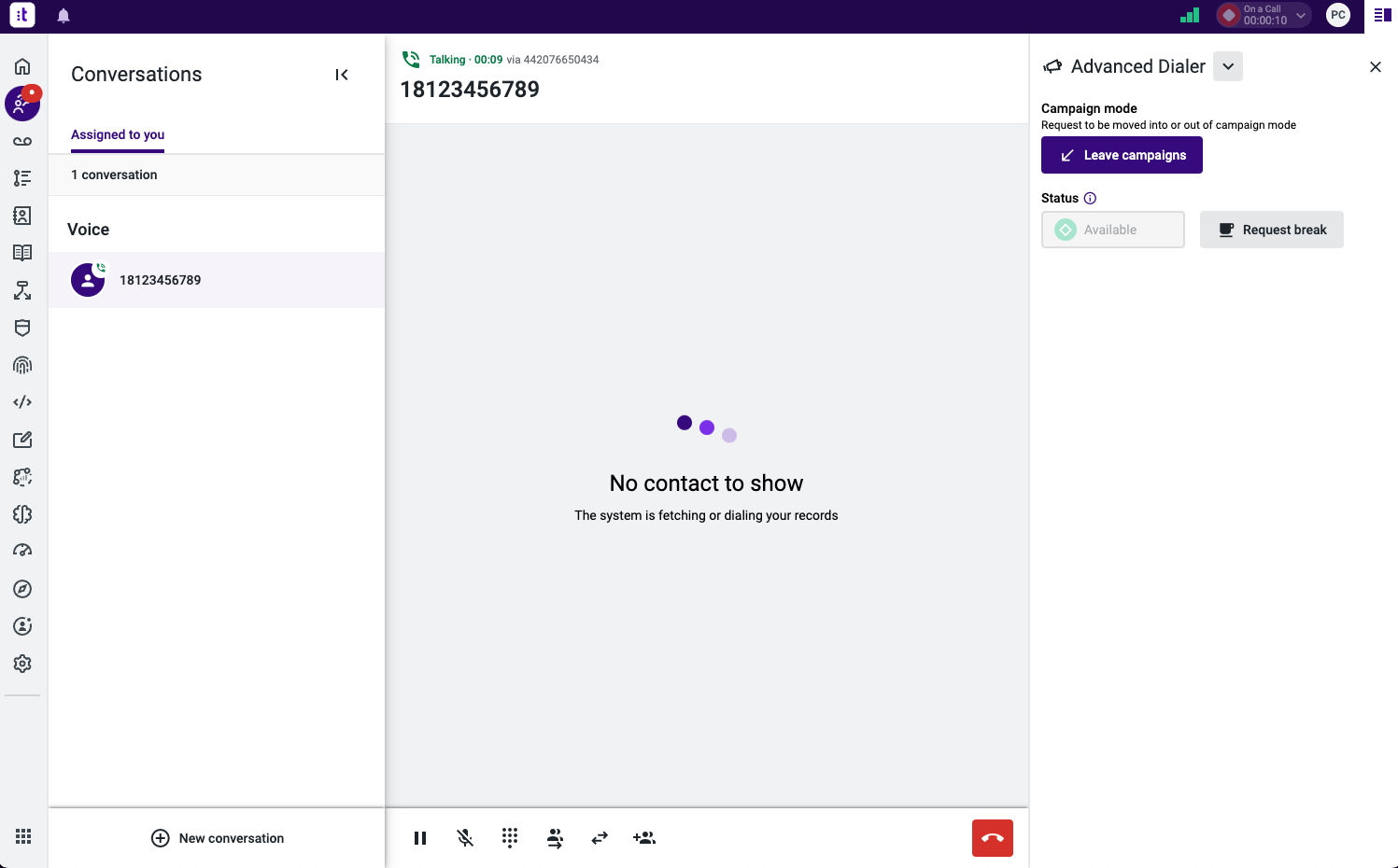Expand the Advanced Dialer dropdown arrow
This screenshot has width=1398, height=868.
[x=1228, y=66]
